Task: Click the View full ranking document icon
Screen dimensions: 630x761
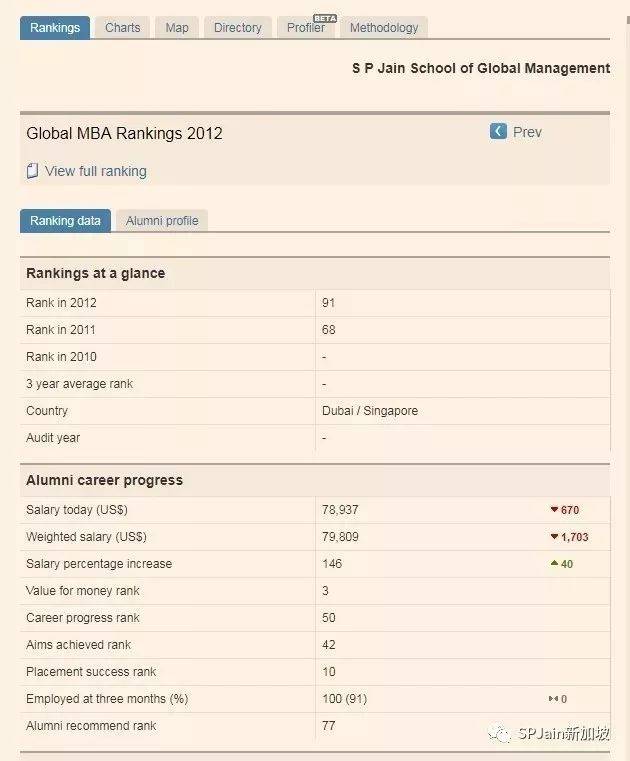Action: pyautogui.click(x=32, y=171)
